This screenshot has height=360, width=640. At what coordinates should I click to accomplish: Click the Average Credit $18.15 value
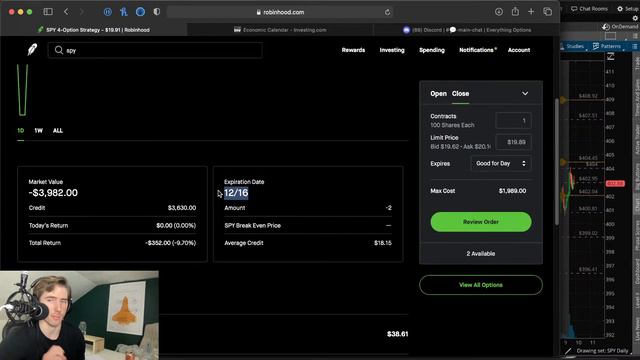[x=383, y=243]
